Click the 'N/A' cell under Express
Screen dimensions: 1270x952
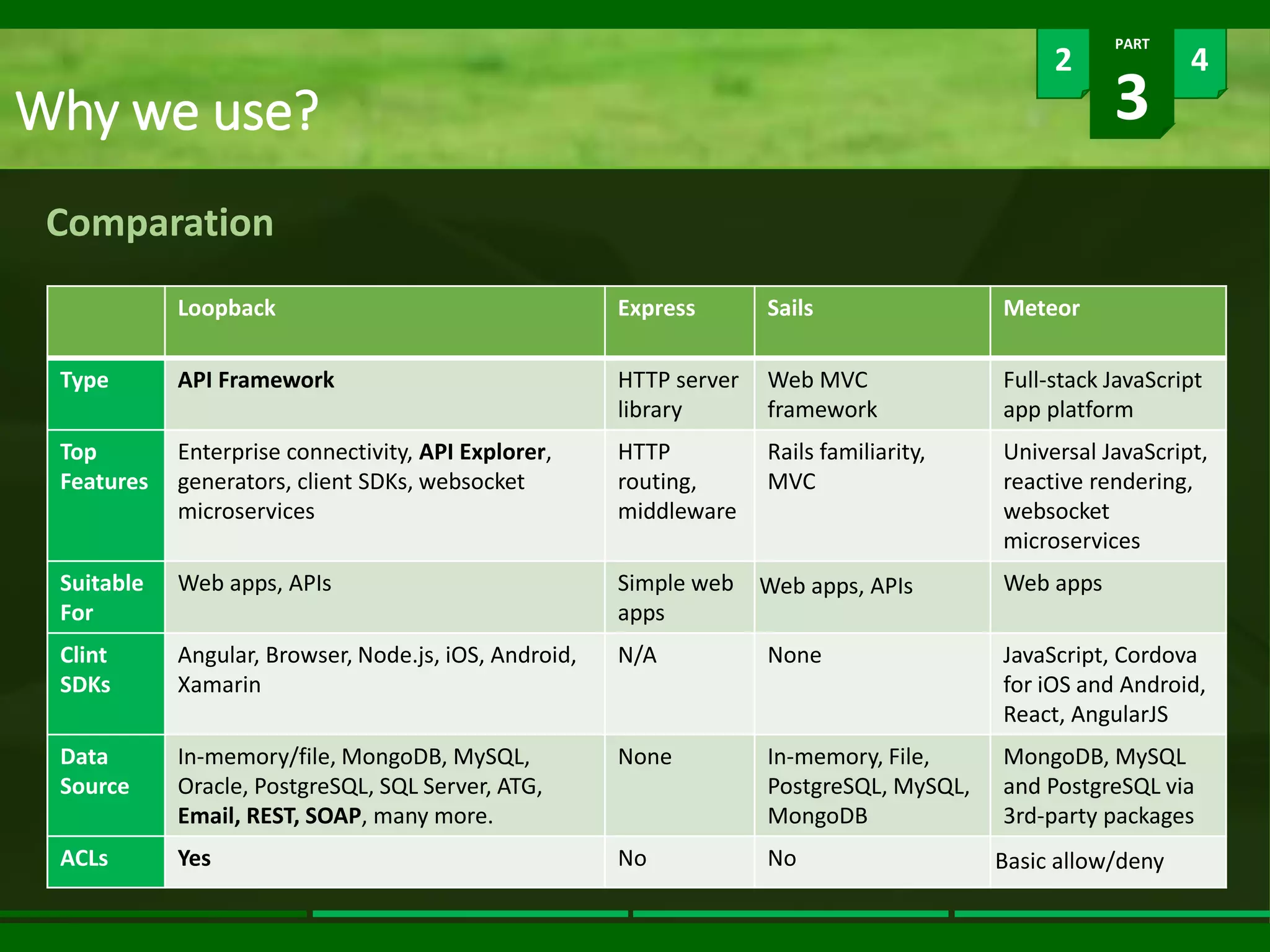point(680,684)
